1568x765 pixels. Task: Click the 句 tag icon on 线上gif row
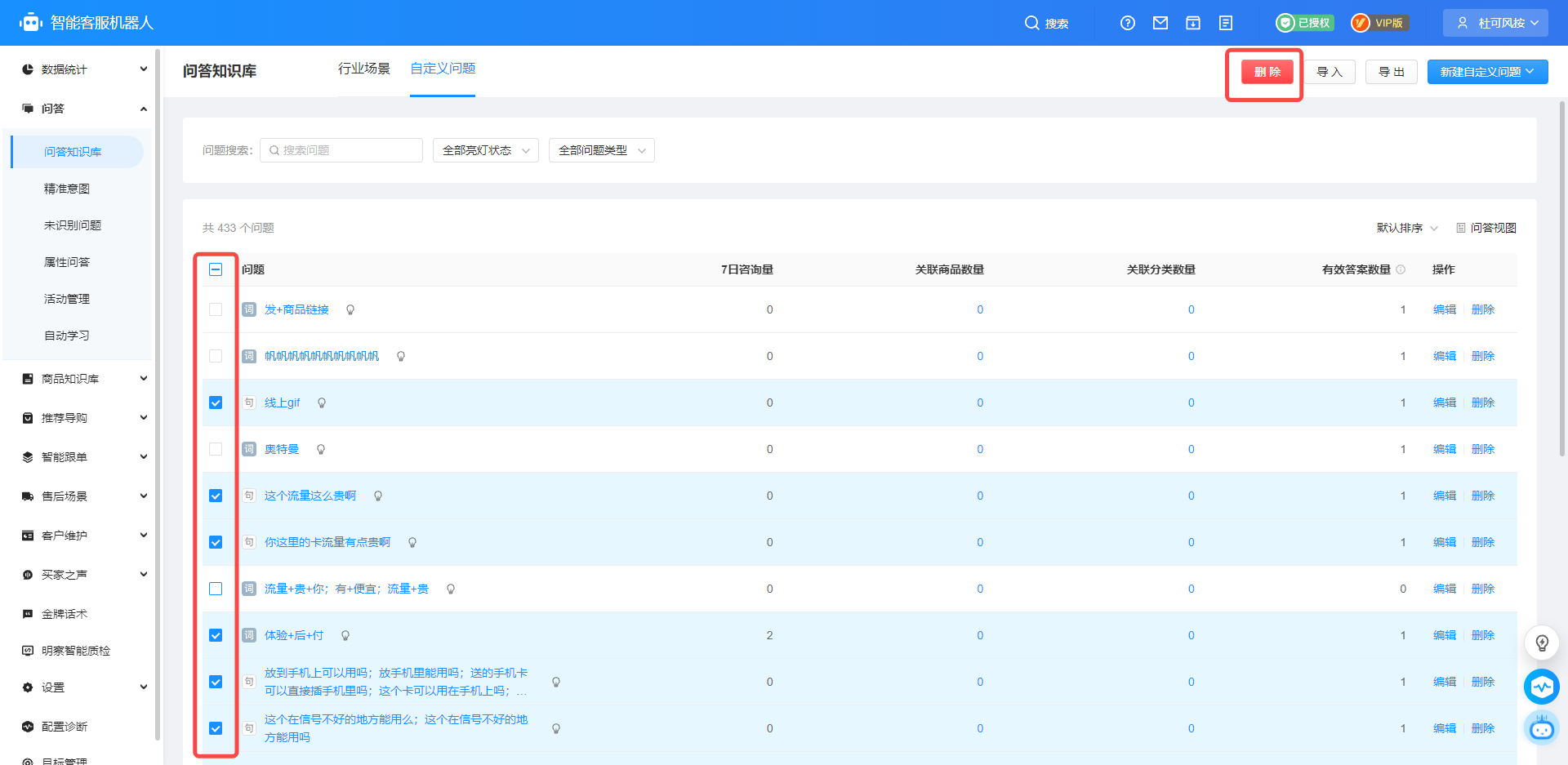249,403
